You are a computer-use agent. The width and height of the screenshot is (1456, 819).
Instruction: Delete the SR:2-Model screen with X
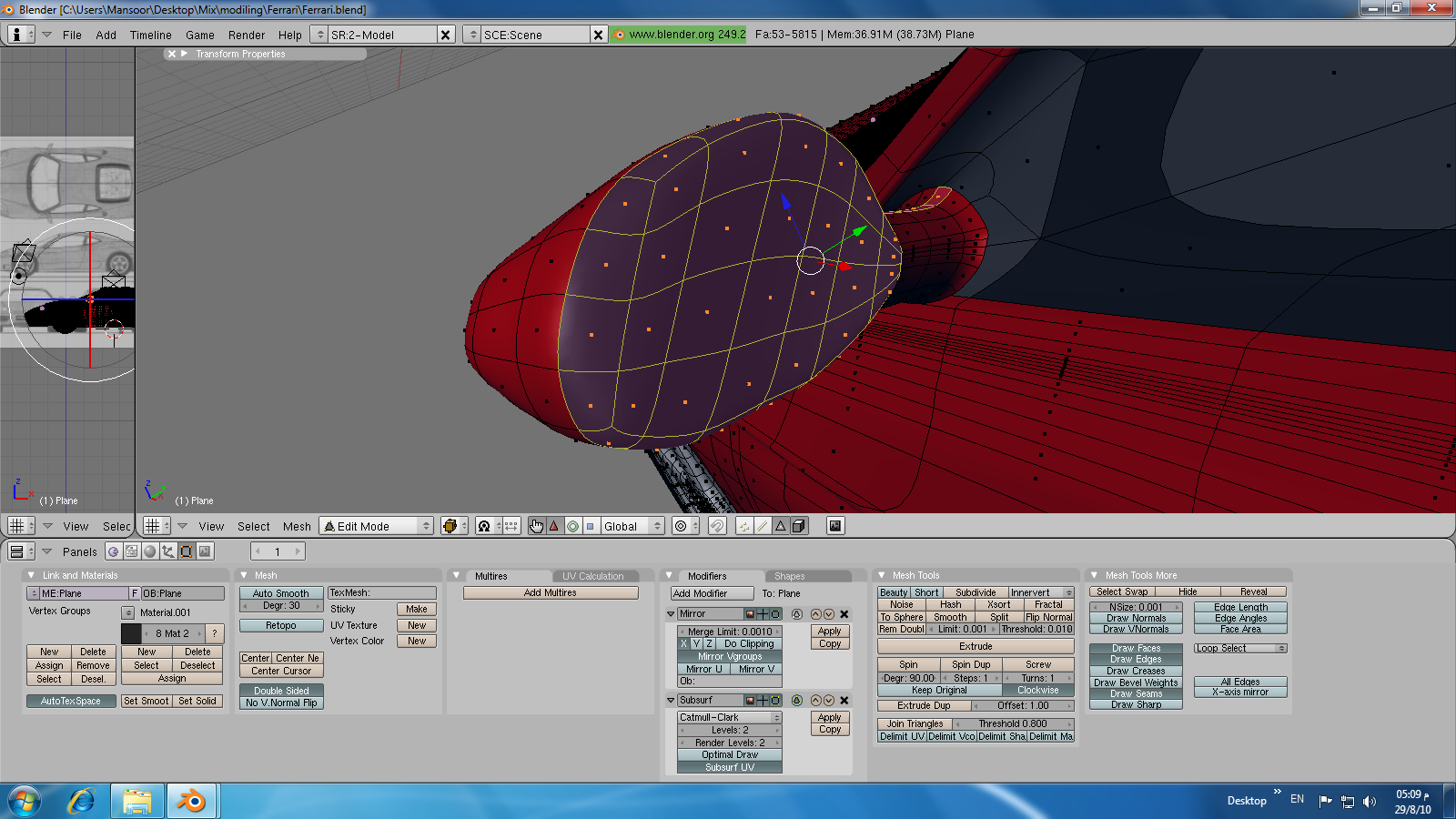point(446,35)
